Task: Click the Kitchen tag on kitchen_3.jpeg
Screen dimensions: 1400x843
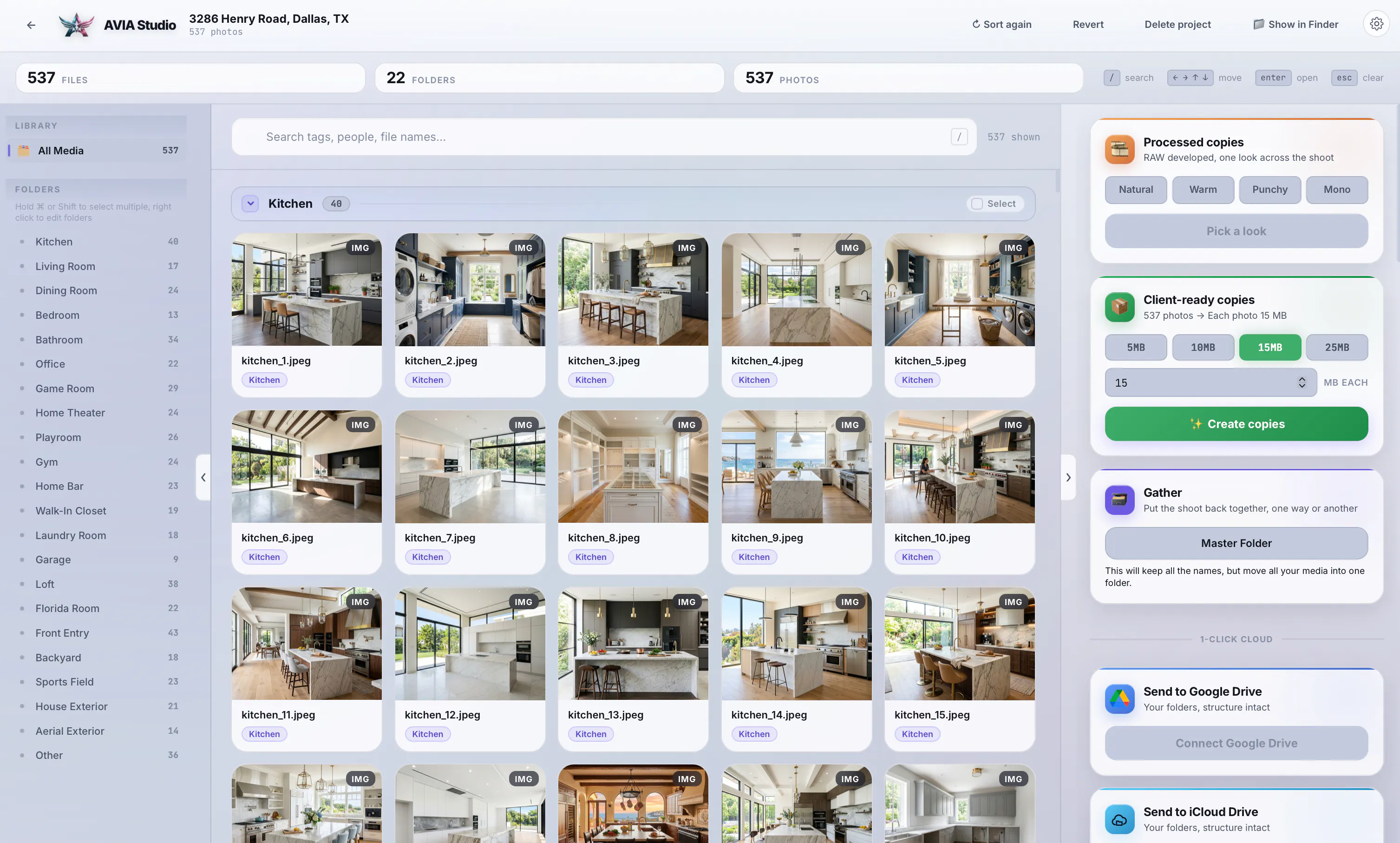Action: pos(590,380)
